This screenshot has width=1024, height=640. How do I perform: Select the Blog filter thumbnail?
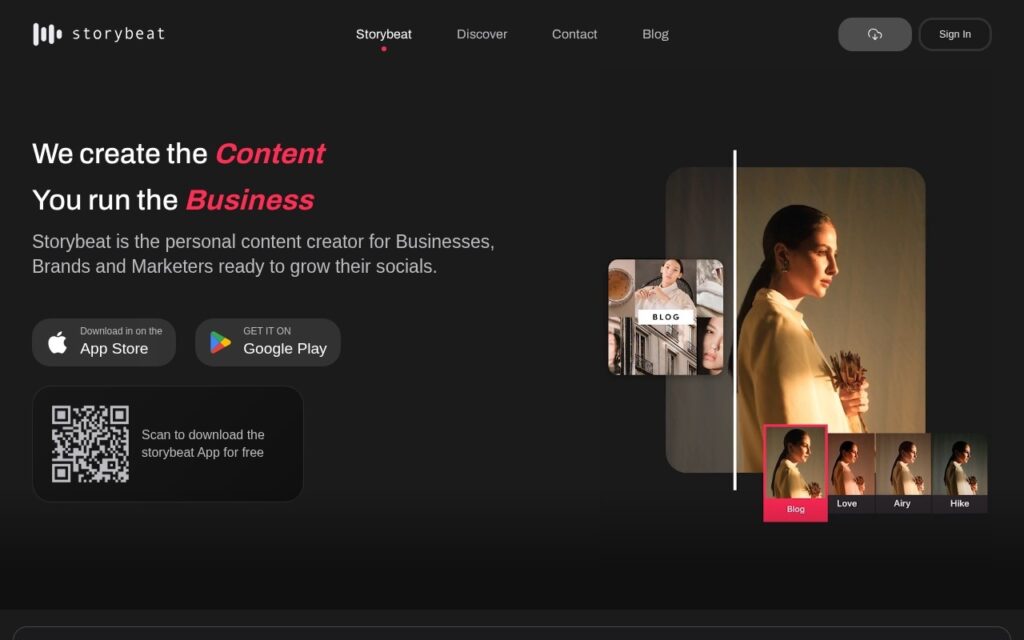point(795,473)
